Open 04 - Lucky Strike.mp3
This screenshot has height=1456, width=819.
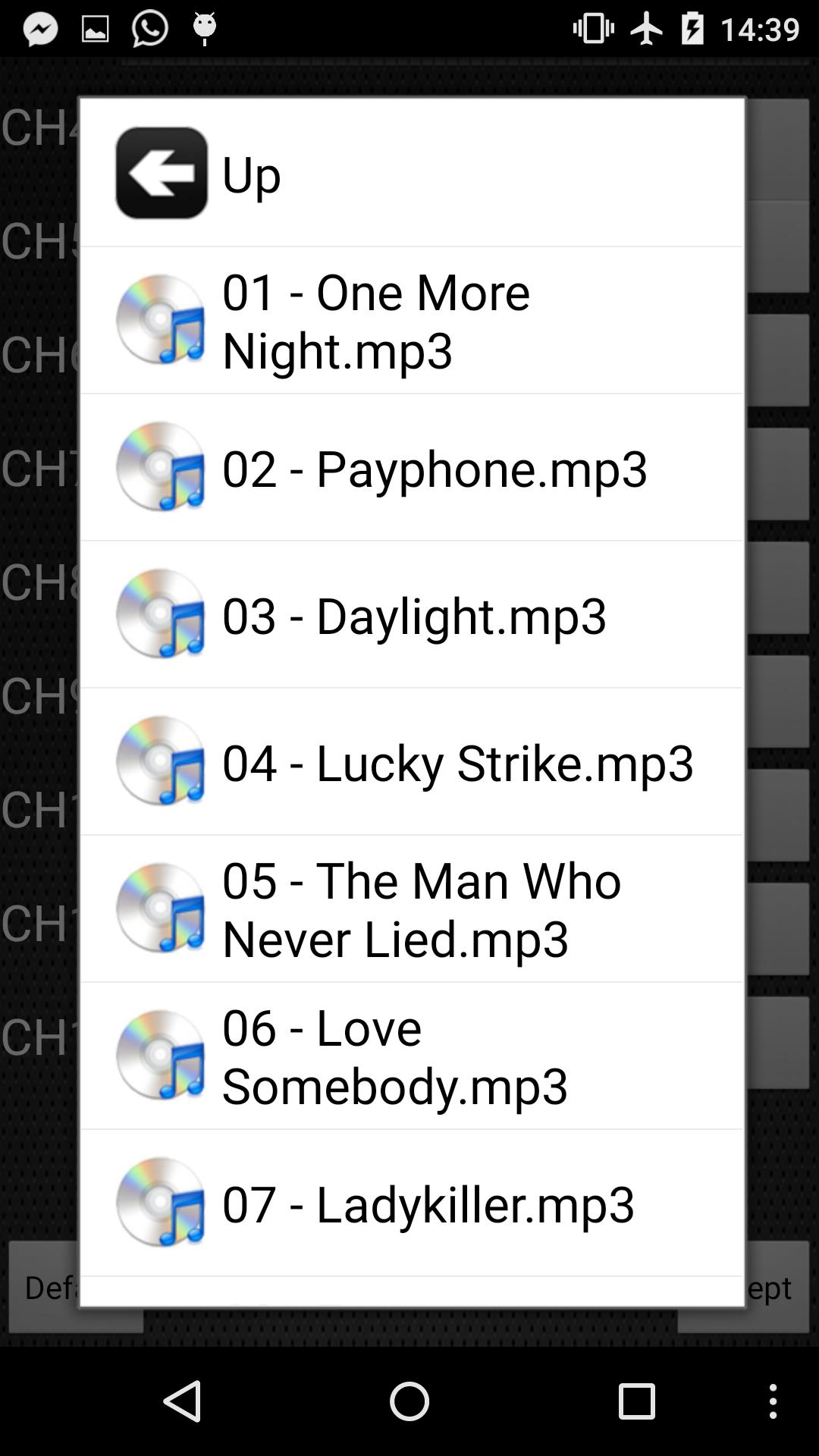tap(412, 761)
